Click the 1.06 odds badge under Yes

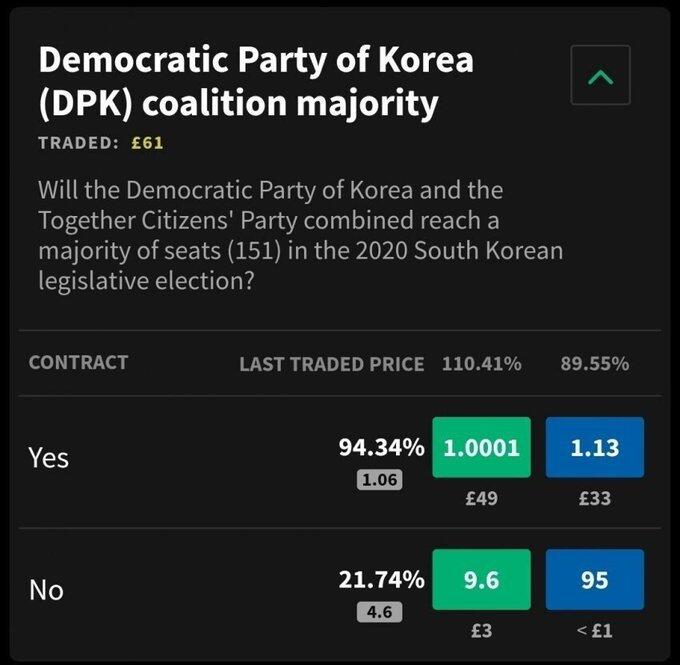(379, 480)
